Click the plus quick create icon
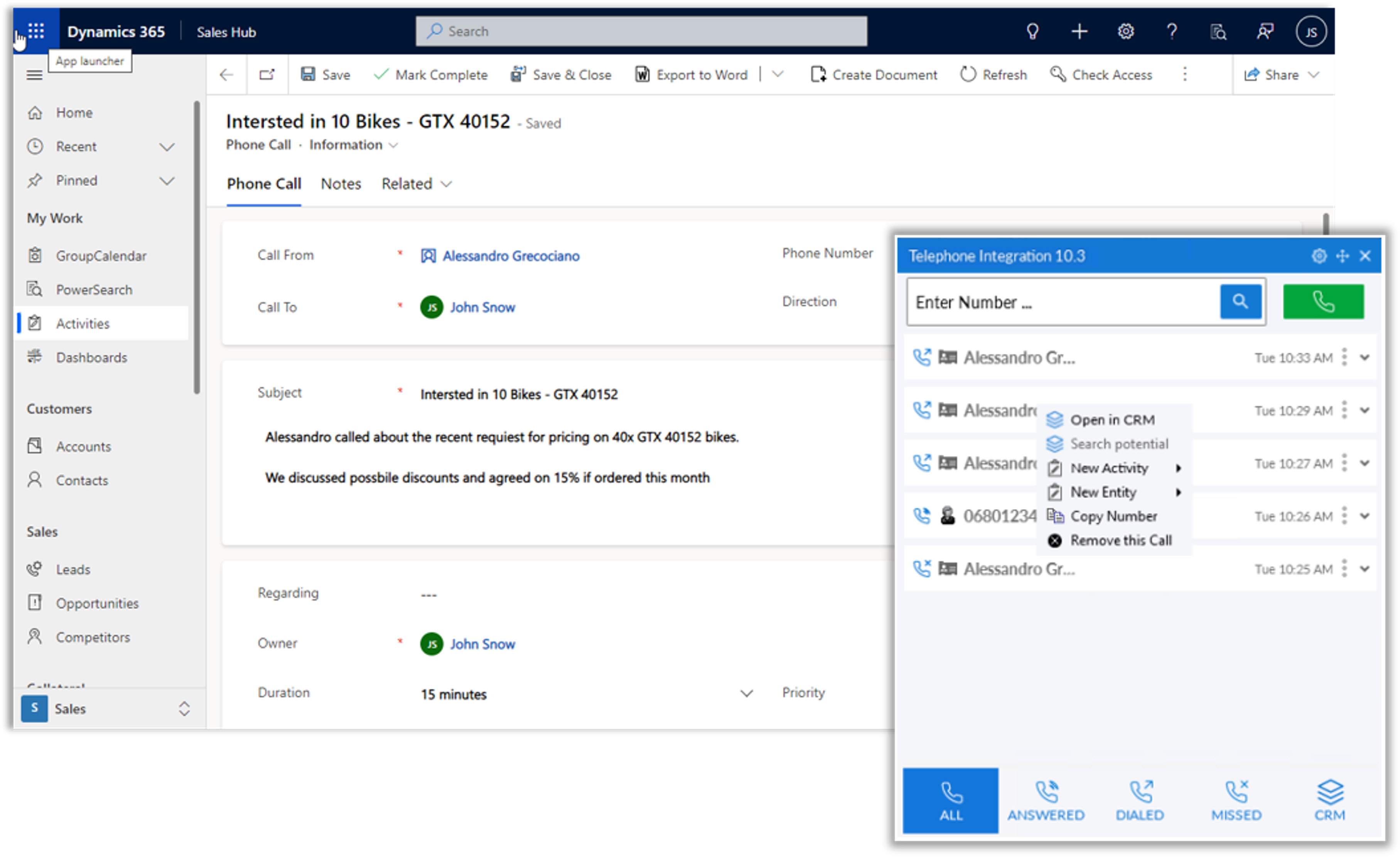 pyautogui.click(x=1079, y=31)
